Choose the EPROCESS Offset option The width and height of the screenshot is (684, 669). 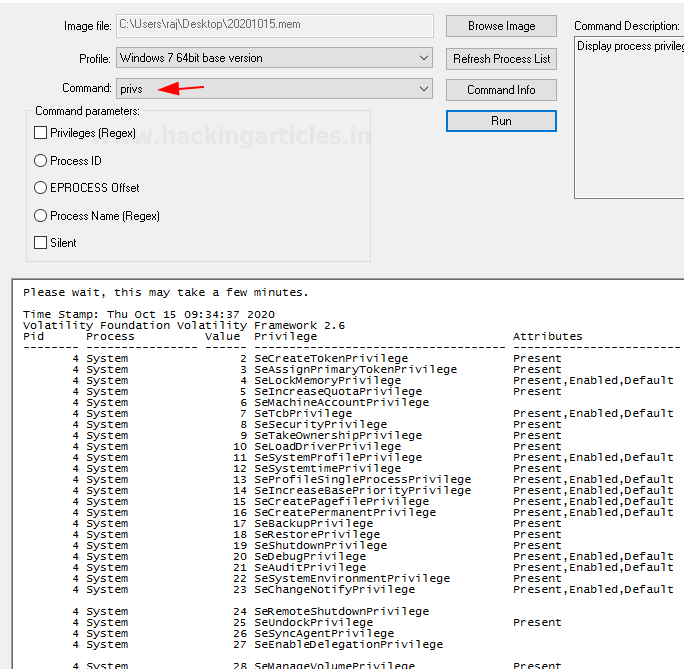click(x=41, y=187)
